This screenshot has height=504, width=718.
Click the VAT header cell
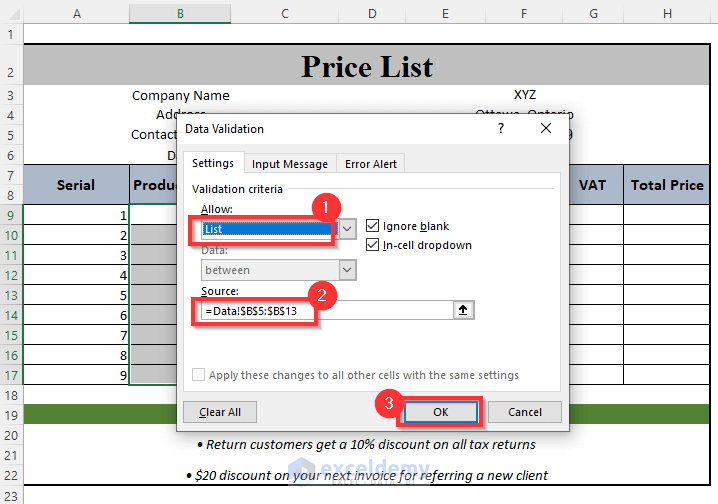[x=592, y=184]
